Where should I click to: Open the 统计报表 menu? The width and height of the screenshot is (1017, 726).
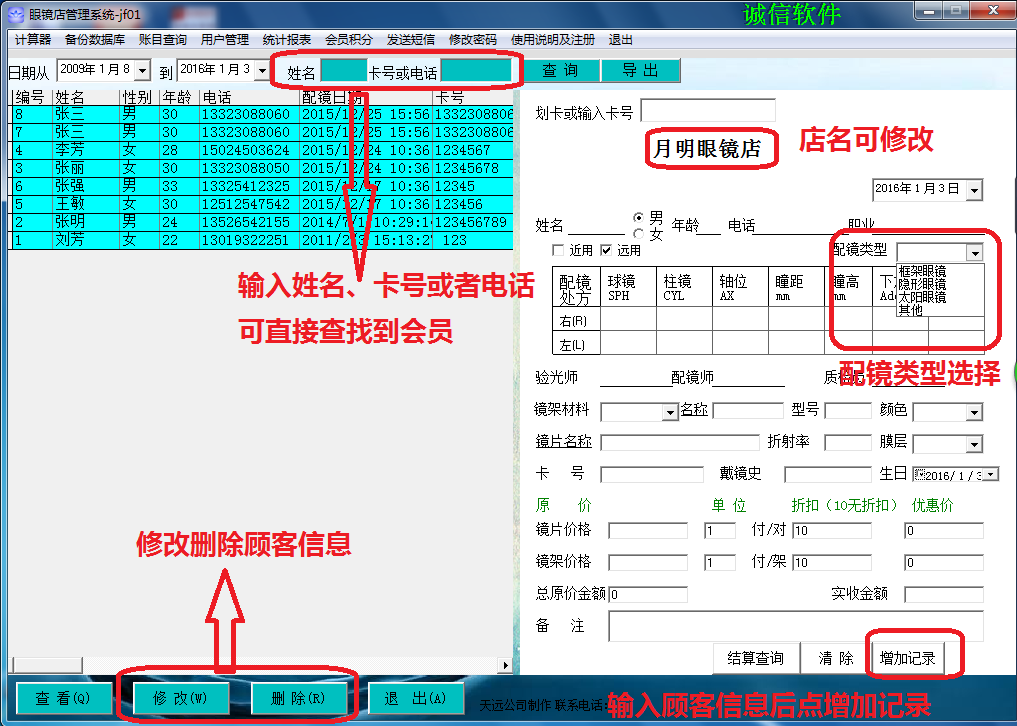coord(287,40)
